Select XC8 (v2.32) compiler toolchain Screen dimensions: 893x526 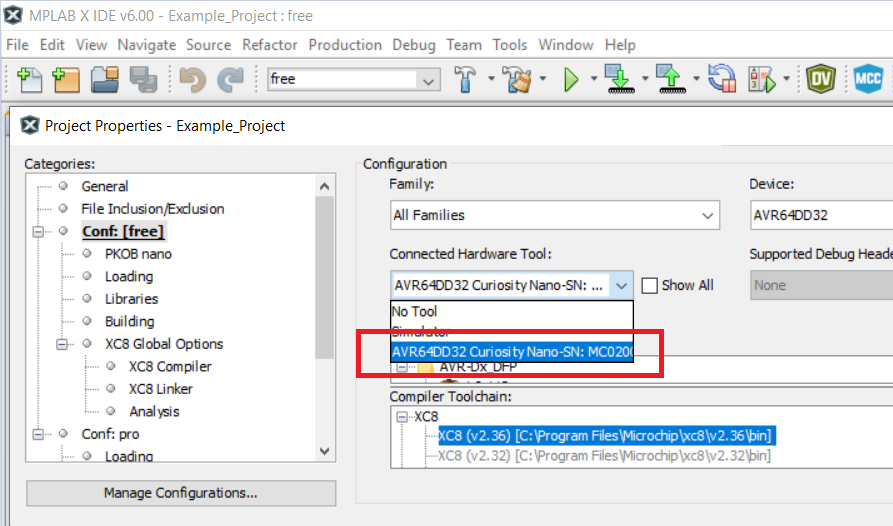(604, 456)
